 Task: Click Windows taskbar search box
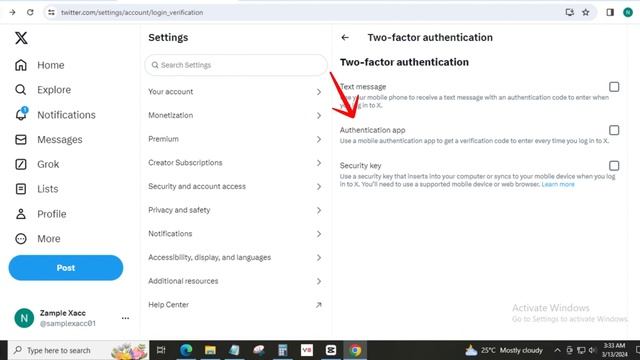coord(78,350)
